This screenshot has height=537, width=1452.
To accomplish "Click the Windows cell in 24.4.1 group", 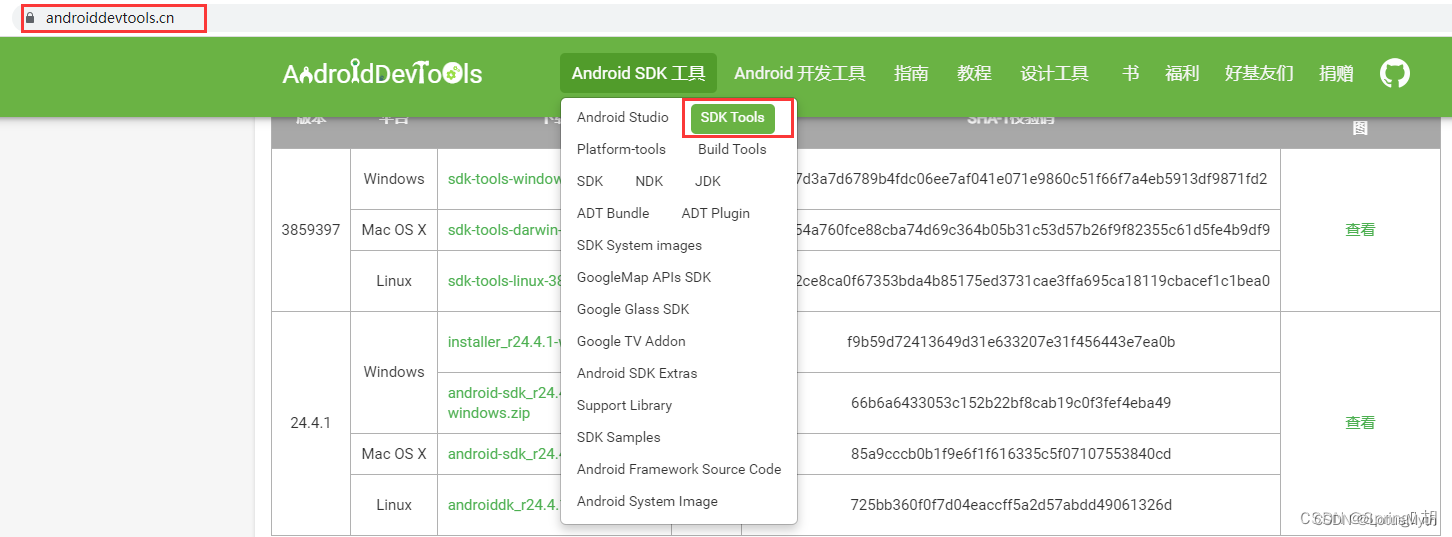I will (394, 372).
